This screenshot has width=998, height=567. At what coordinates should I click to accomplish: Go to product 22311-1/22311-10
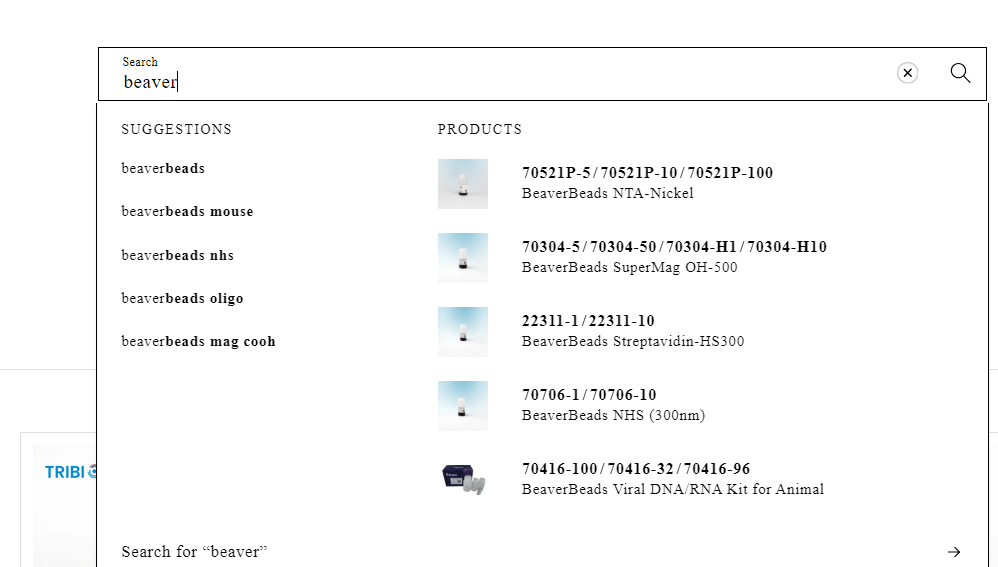(588, 321)
